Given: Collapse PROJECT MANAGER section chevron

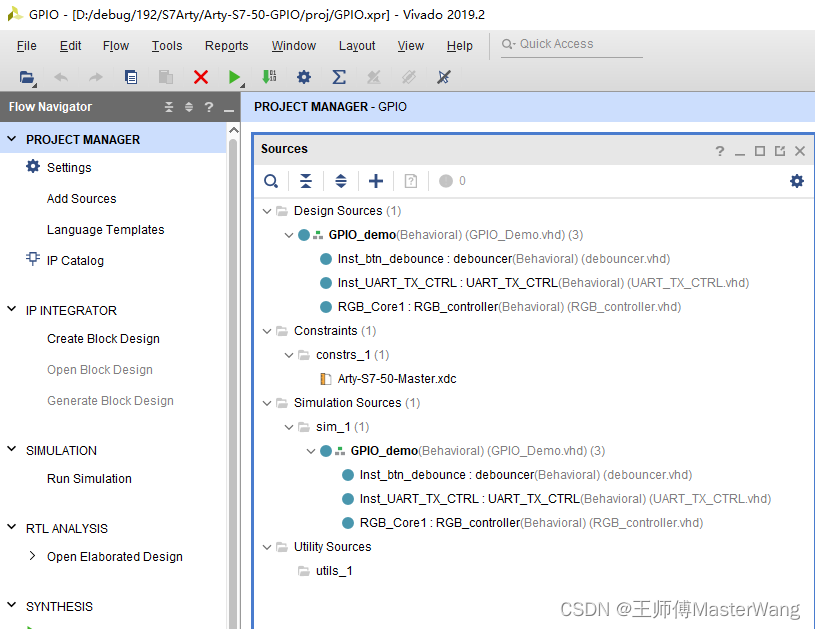Looking at the screenshot, I should point(11,139).
